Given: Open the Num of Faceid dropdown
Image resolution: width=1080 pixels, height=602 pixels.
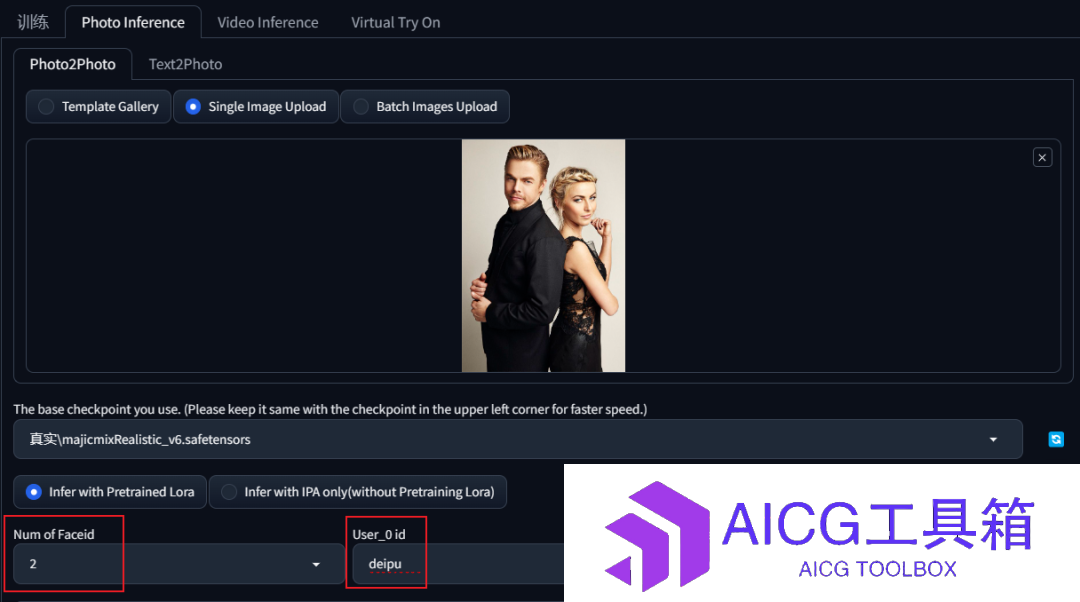Looking at the screenshot, I should (178, 564).
